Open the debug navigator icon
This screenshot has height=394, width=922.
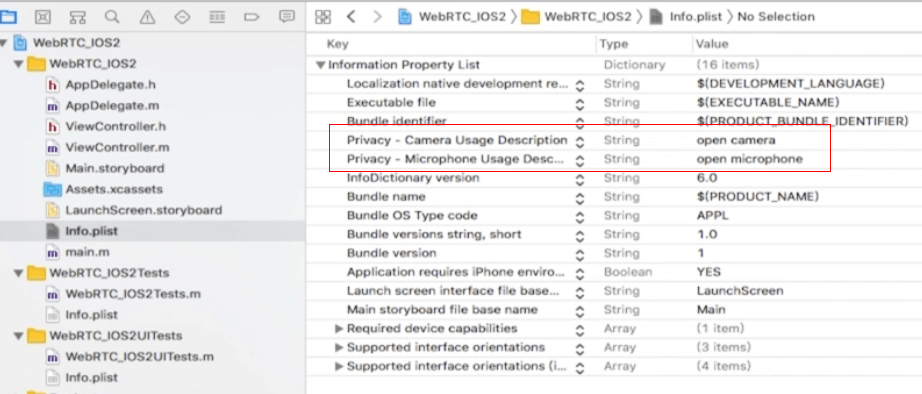coord(217,17)
